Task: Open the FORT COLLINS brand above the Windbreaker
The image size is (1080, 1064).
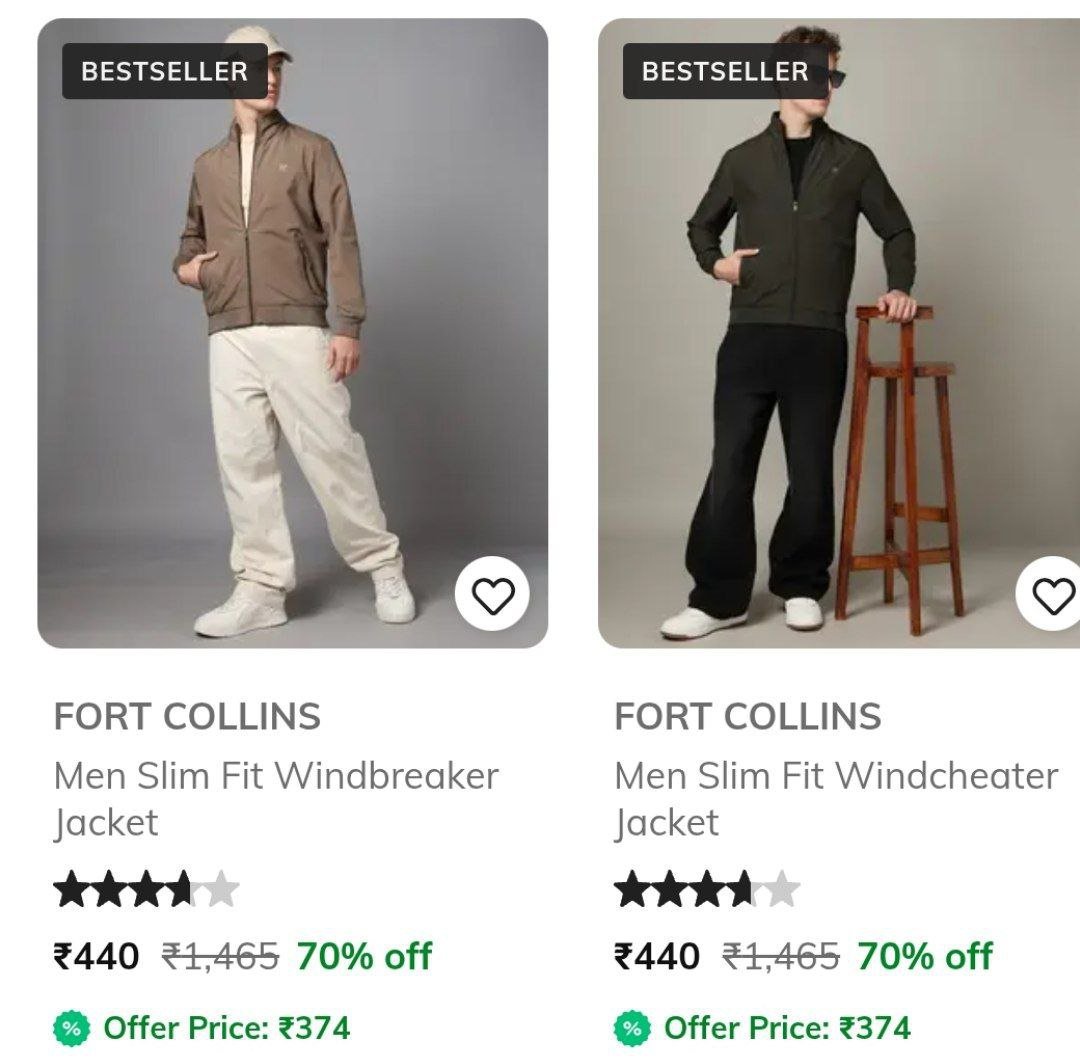Action: pyautogui.click(x=187, y=716)
